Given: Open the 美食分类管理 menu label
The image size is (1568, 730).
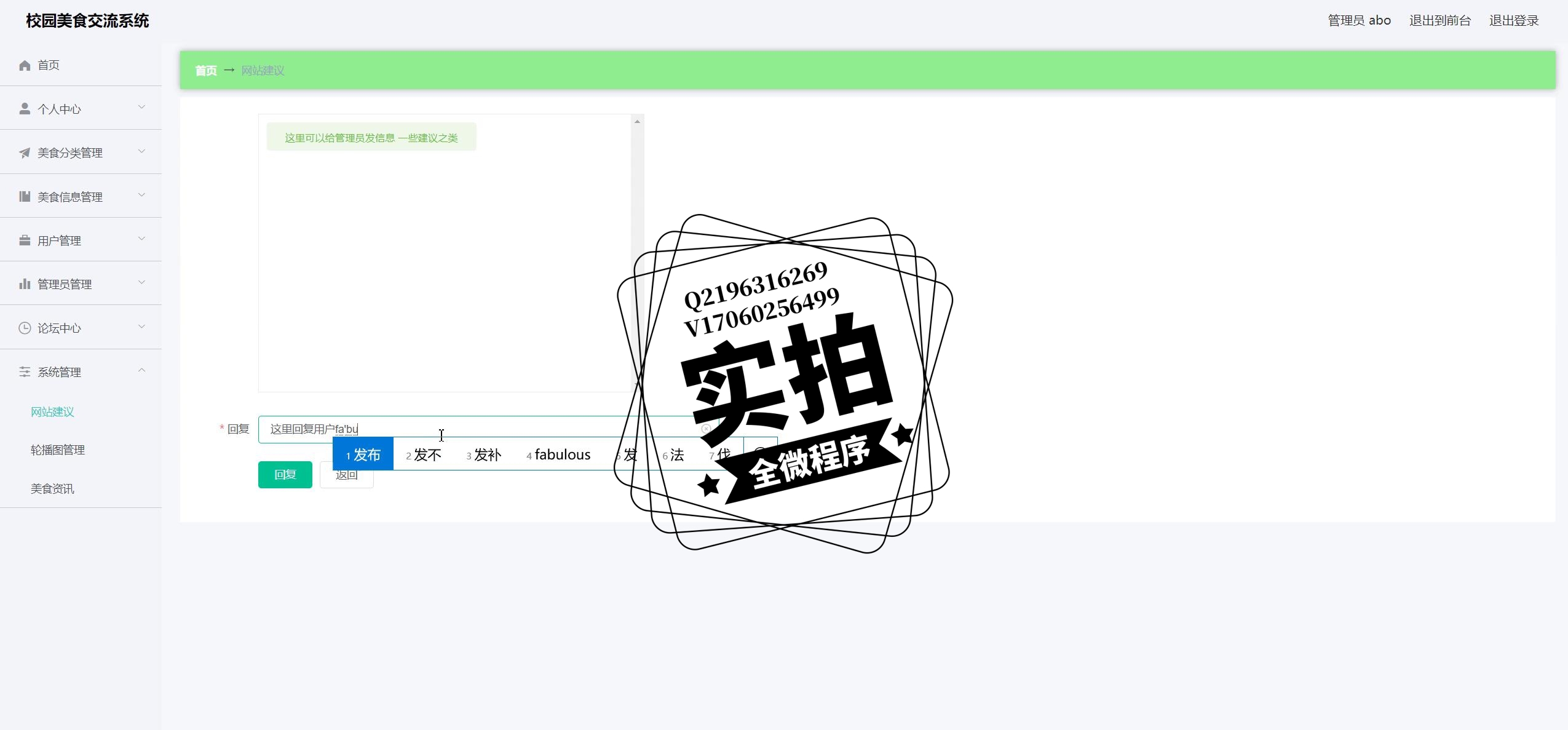Looking at the screenshot, I should (70, 153).
